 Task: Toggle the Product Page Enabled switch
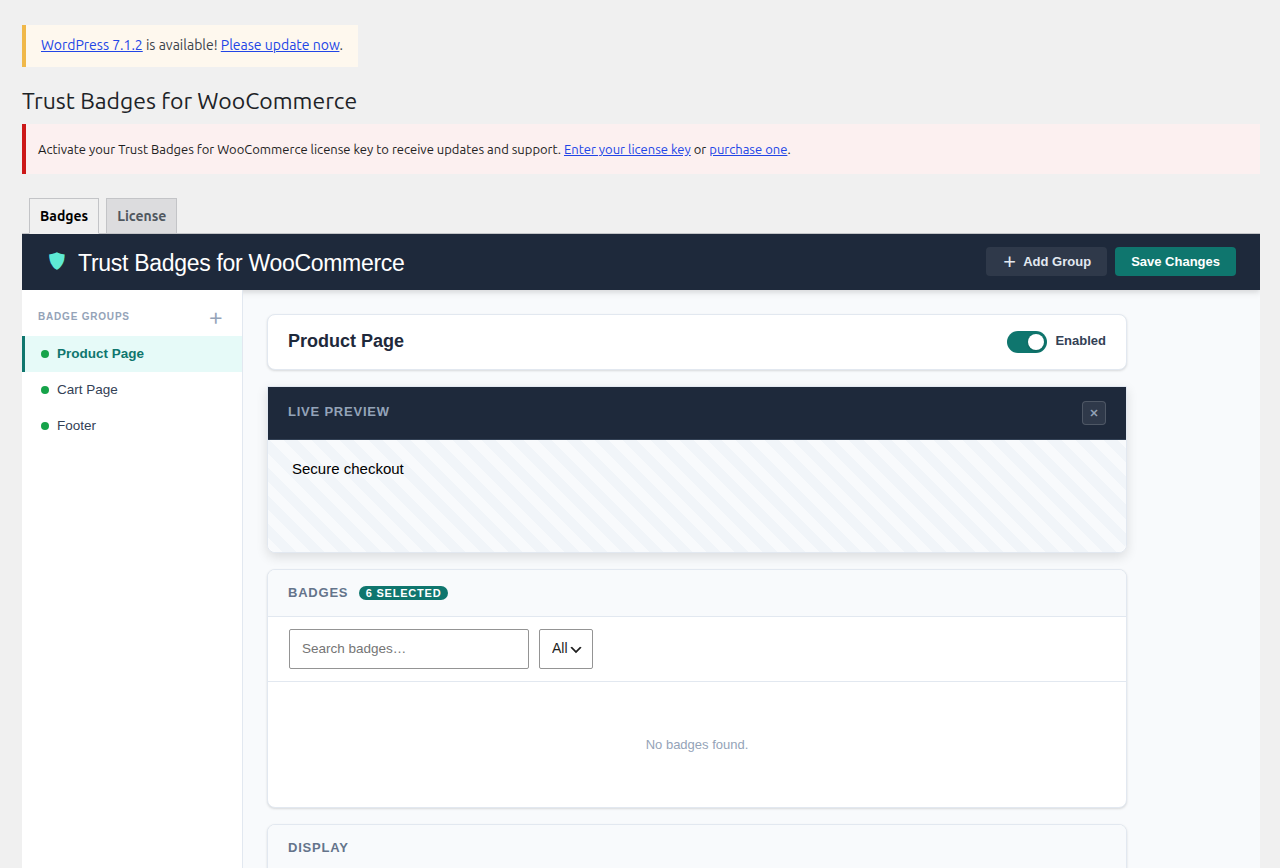pos(1027,341)
